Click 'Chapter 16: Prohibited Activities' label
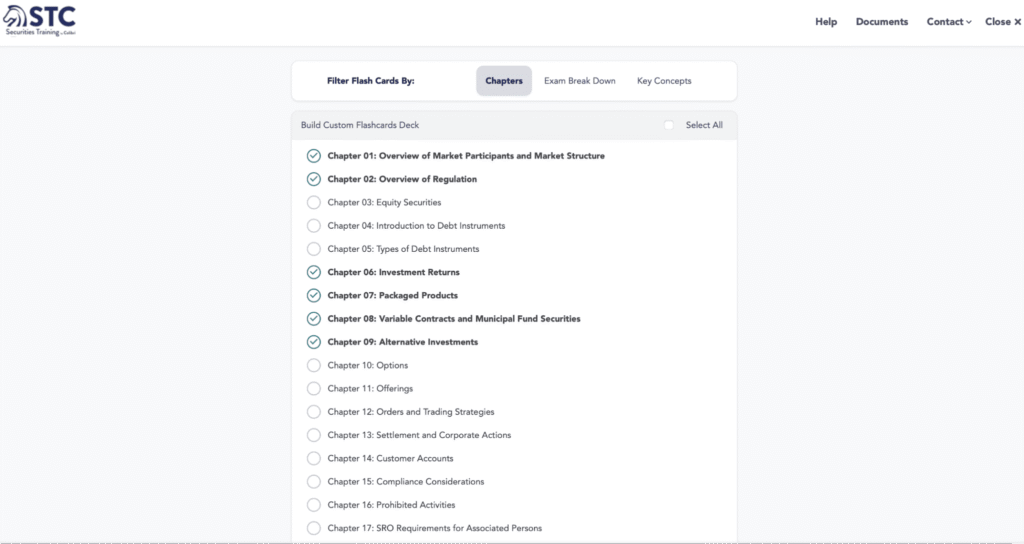Viewport: 1024px width, 544px height. click(x=391, y=505)
